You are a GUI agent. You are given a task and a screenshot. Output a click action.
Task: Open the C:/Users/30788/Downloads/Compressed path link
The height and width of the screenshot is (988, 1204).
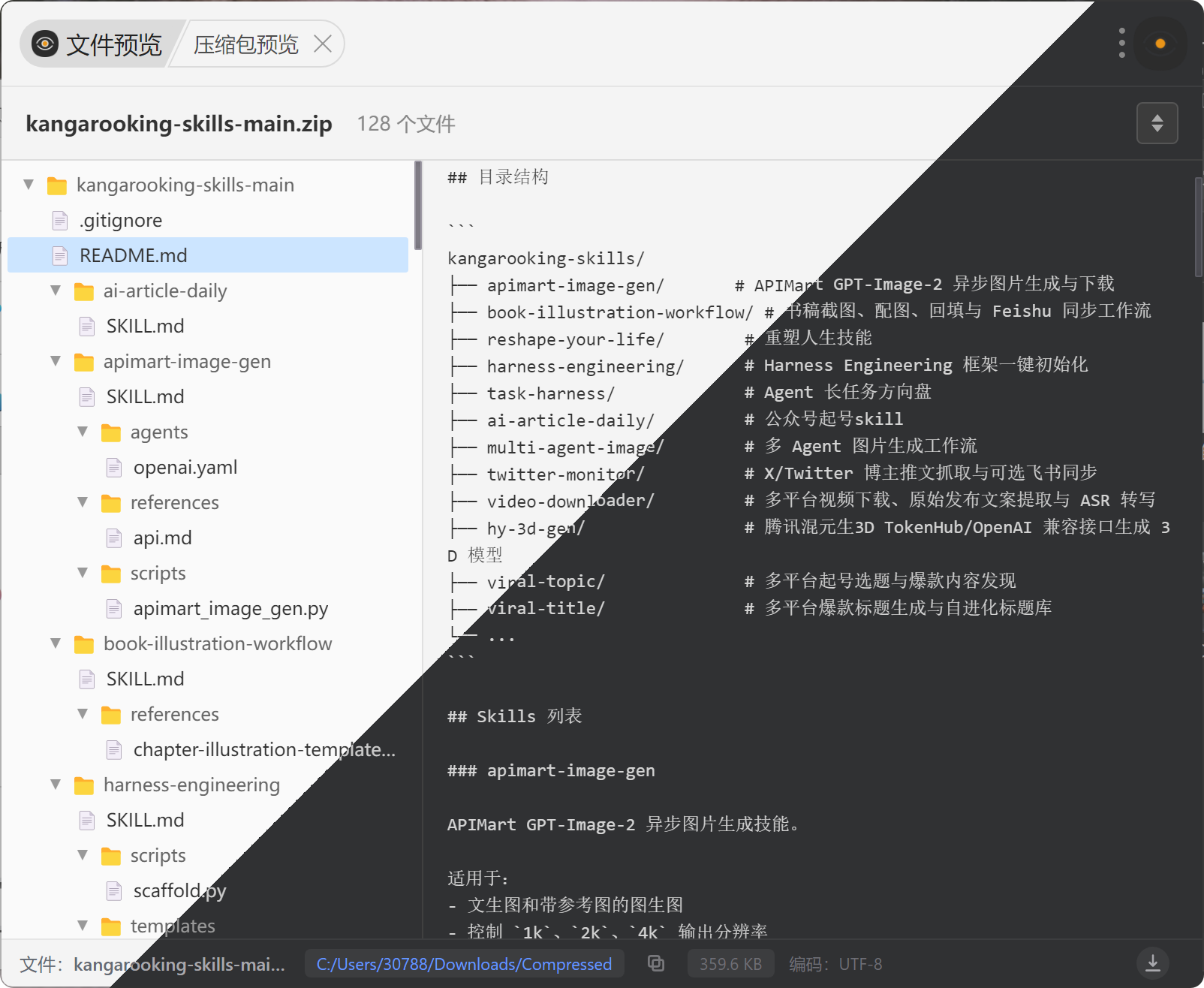click(464, 963)
